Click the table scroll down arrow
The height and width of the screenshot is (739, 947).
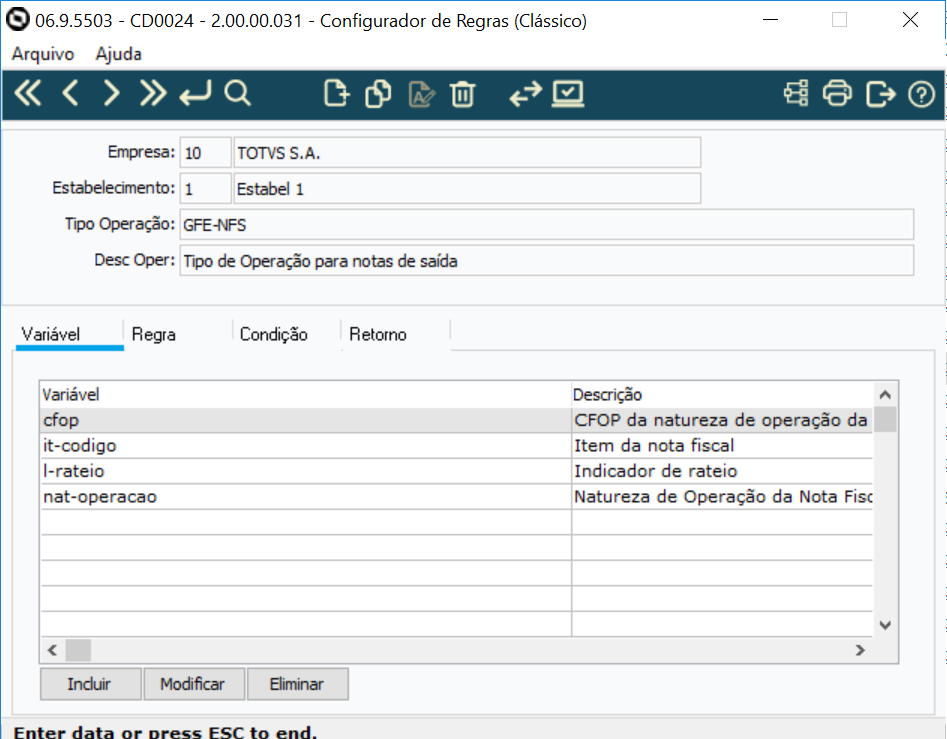click(x=885, y=625)
